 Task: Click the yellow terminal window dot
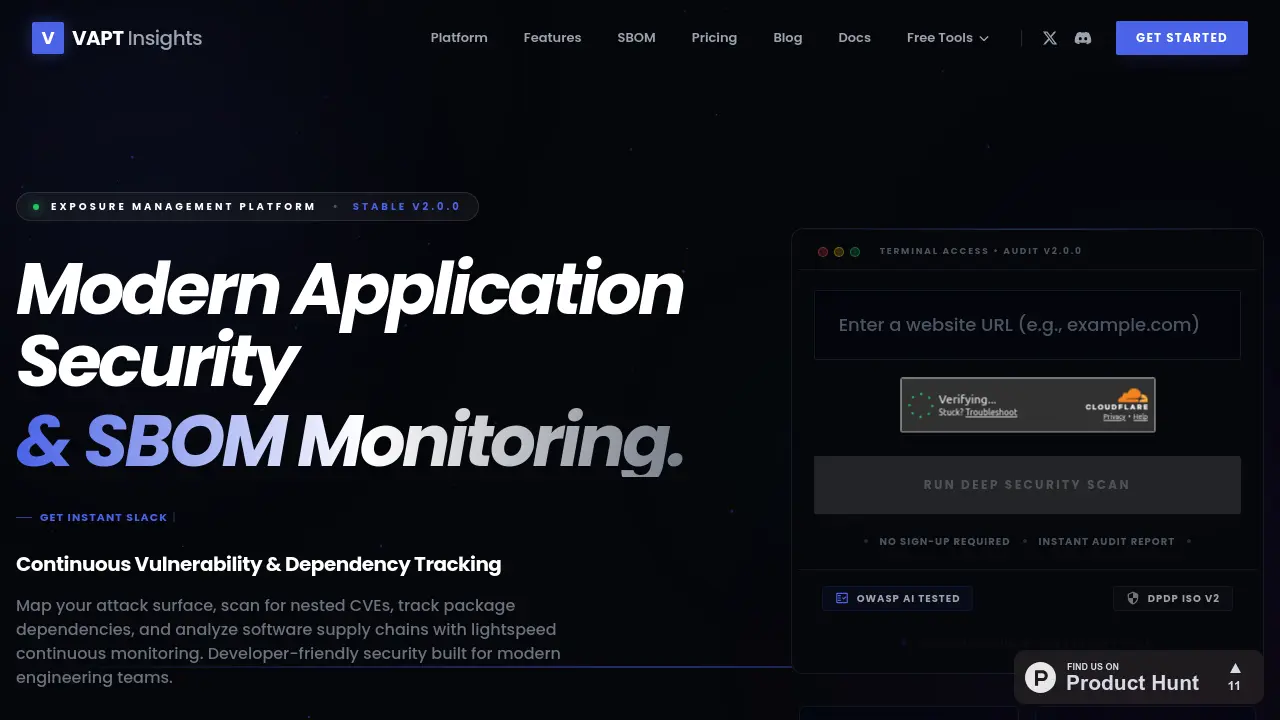coord(839,251)
